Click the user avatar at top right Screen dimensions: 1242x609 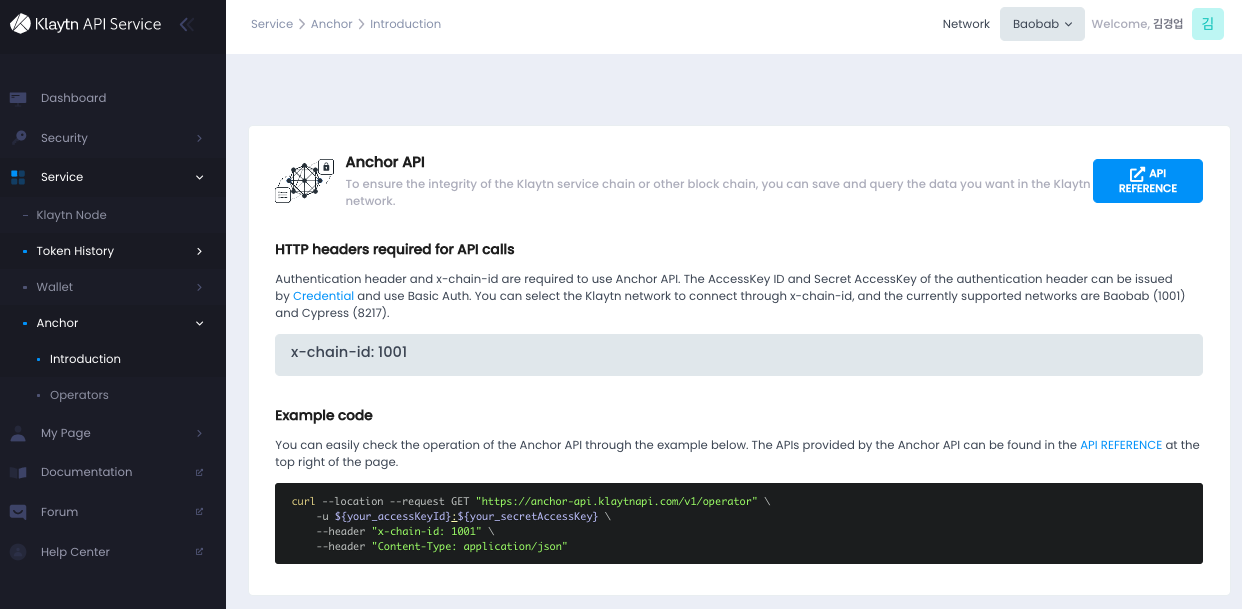pyautogui.click(x=1207, y=24)
